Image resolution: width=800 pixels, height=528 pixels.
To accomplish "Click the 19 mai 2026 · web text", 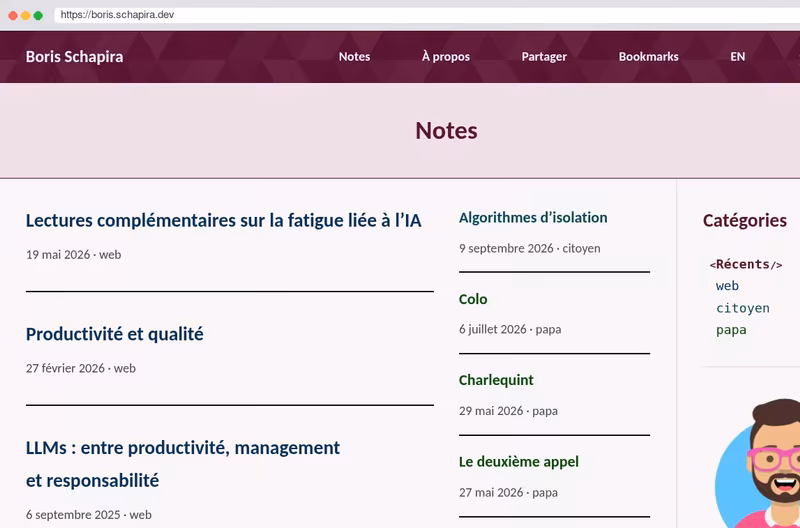I will point(73,255).
